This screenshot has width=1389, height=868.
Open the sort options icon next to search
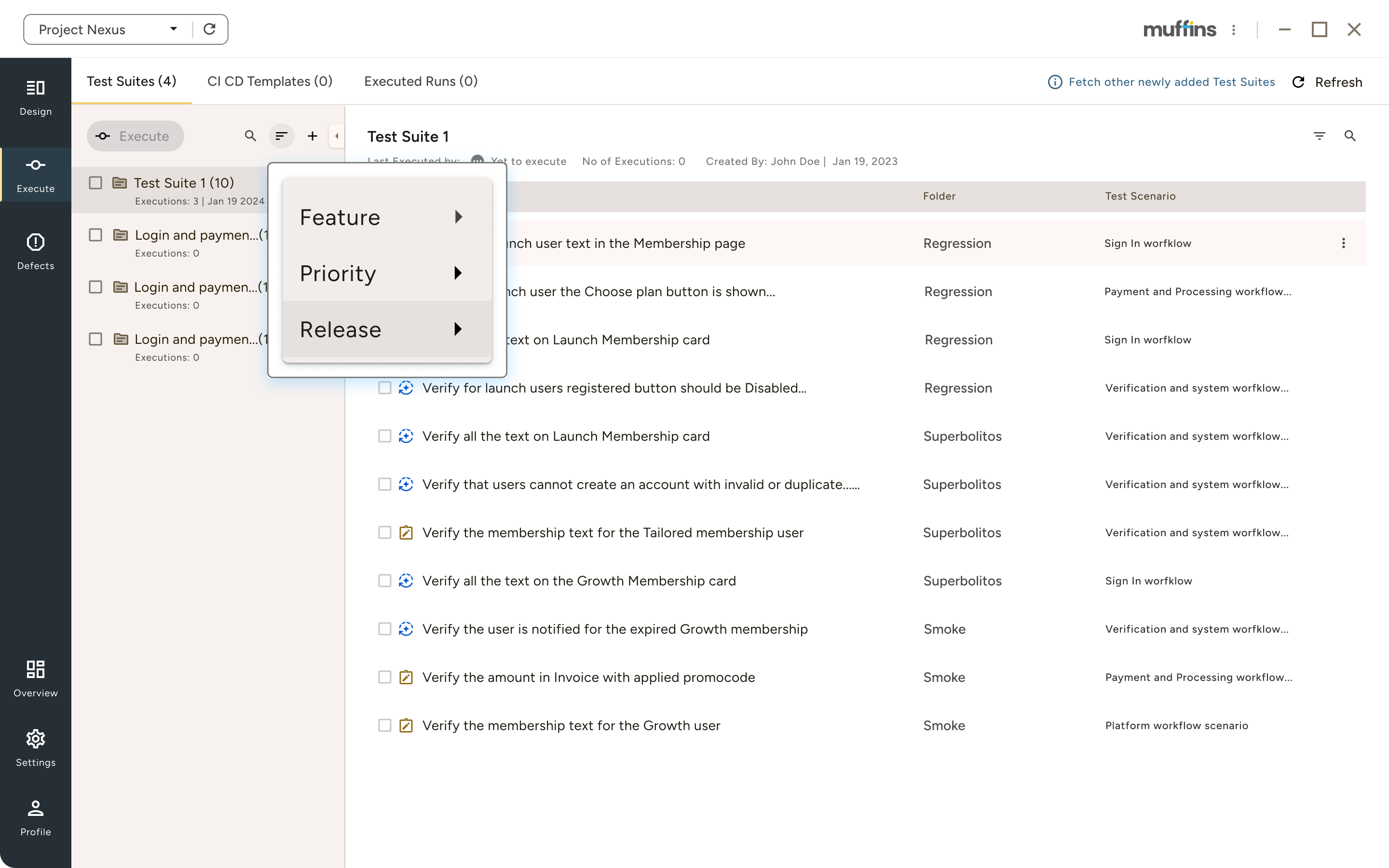282,136
